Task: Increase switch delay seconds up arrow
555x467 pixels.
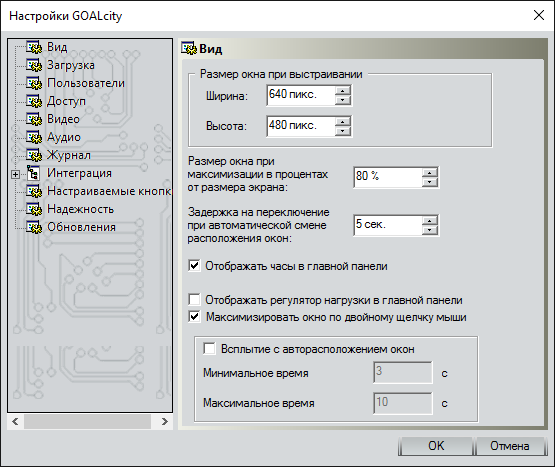Action: click(430, 221)
